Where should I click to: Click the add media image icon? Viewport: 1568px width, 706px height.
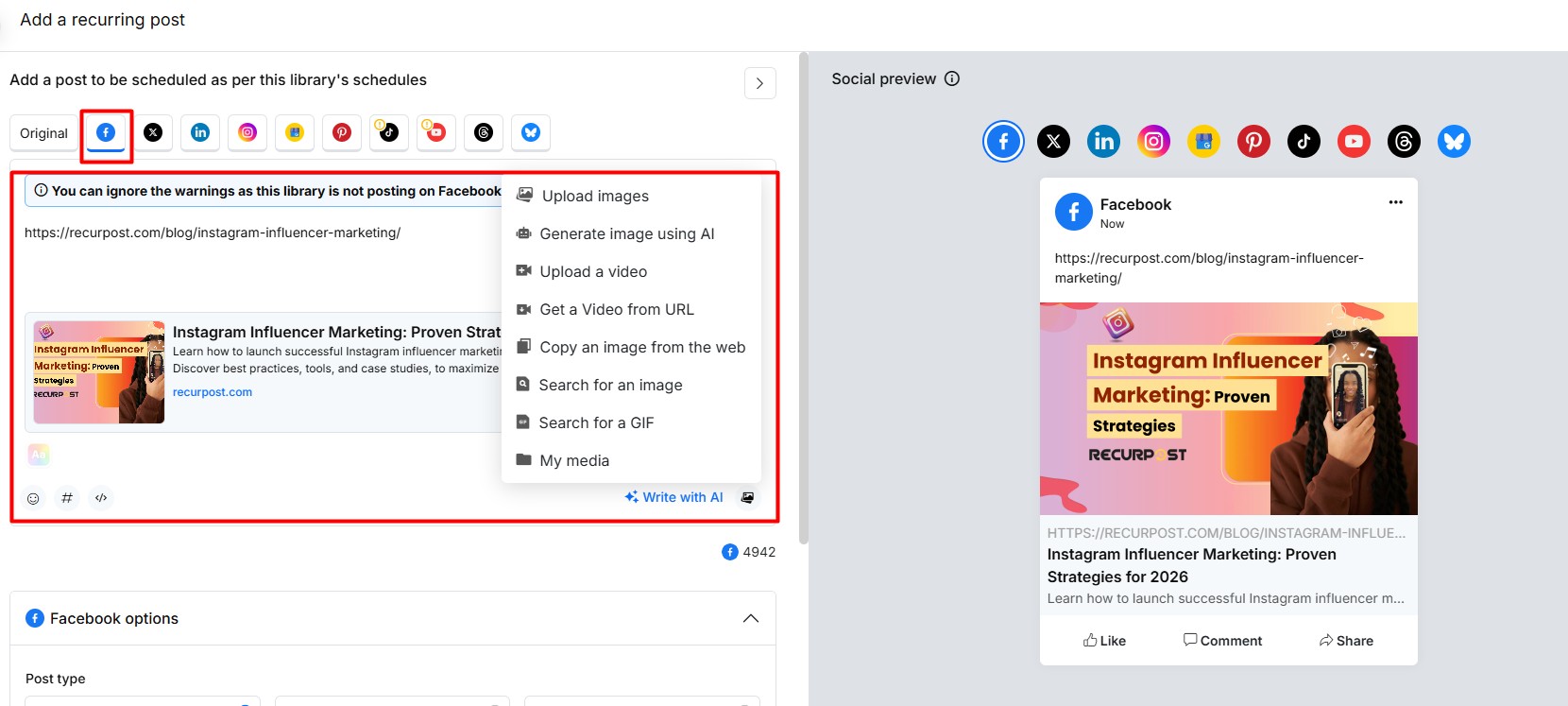(747, 497)
